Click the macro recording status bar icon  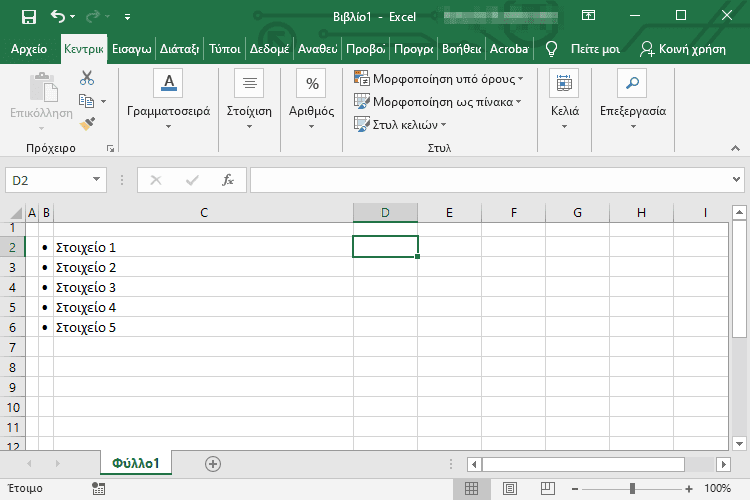tap(99, 489)
